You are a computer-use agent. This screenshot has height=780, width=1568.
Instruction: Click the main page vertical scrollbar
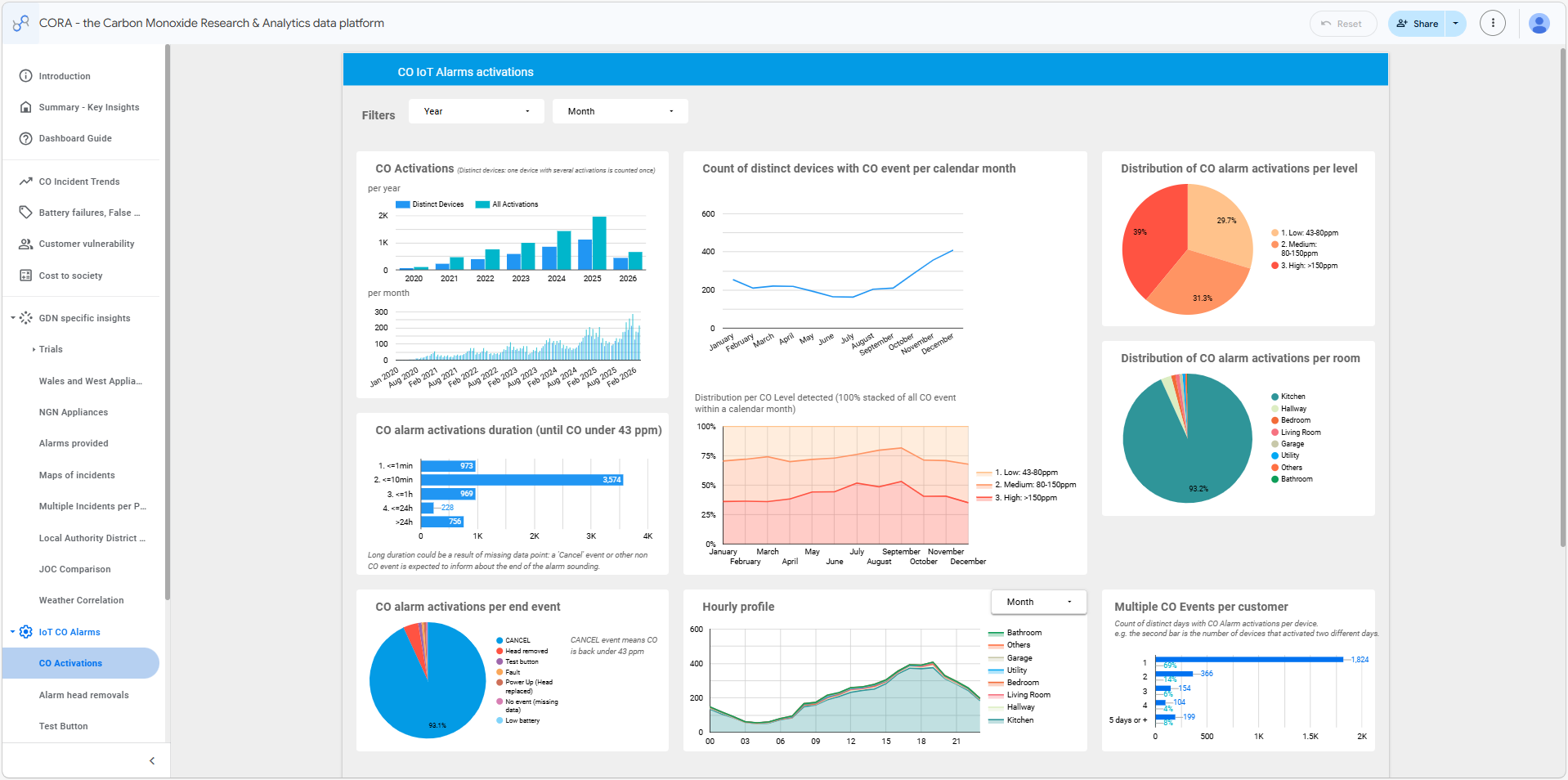(1563, 298)
